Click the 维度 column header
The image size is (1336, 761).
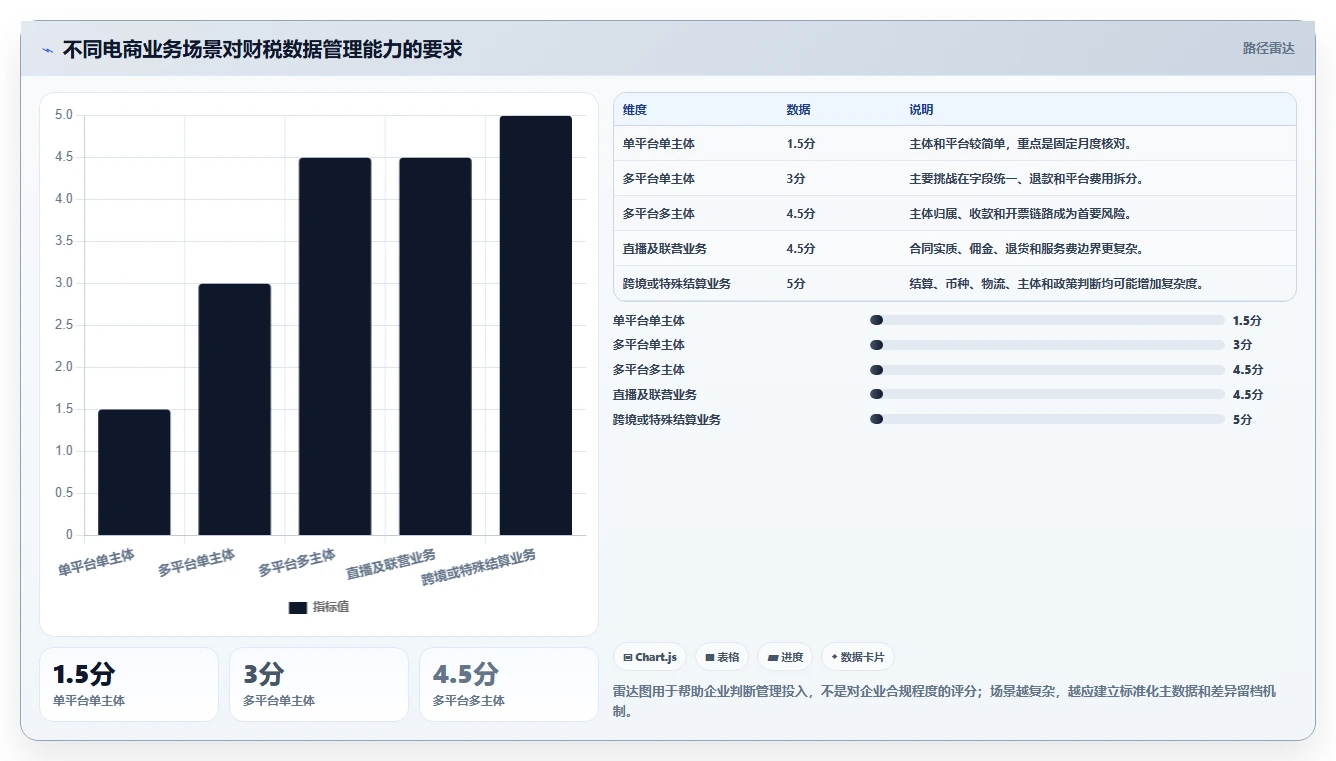tap(635, 110)
